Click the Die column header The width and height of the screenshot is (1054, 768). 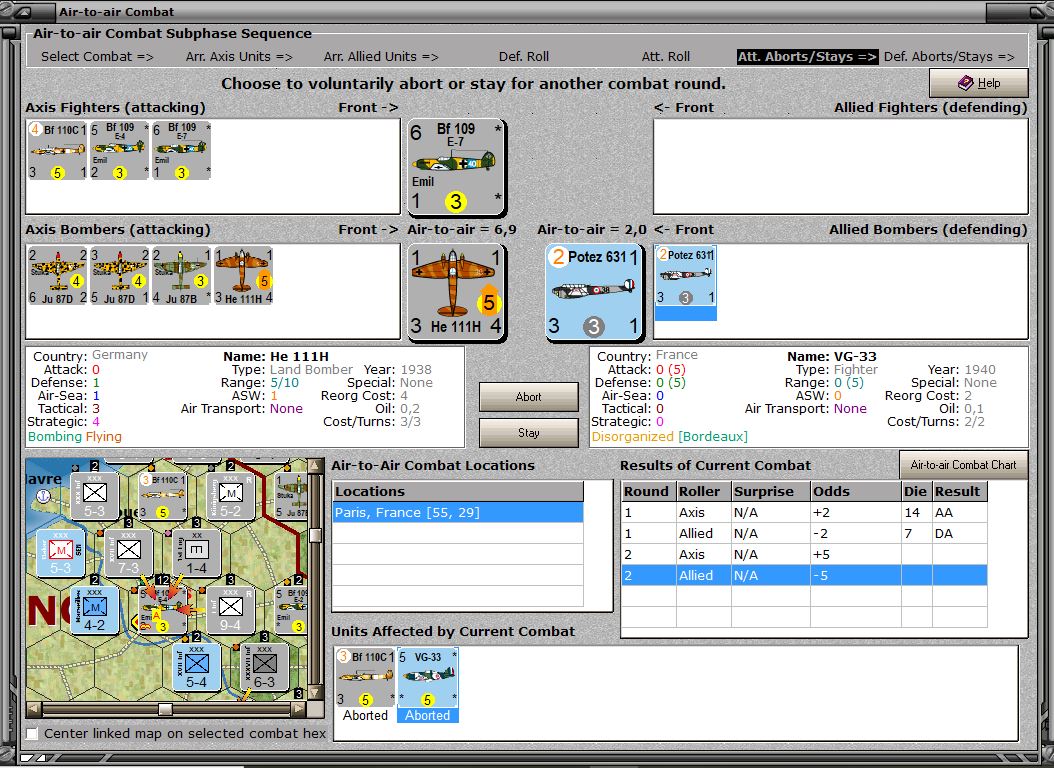(916, 491)
